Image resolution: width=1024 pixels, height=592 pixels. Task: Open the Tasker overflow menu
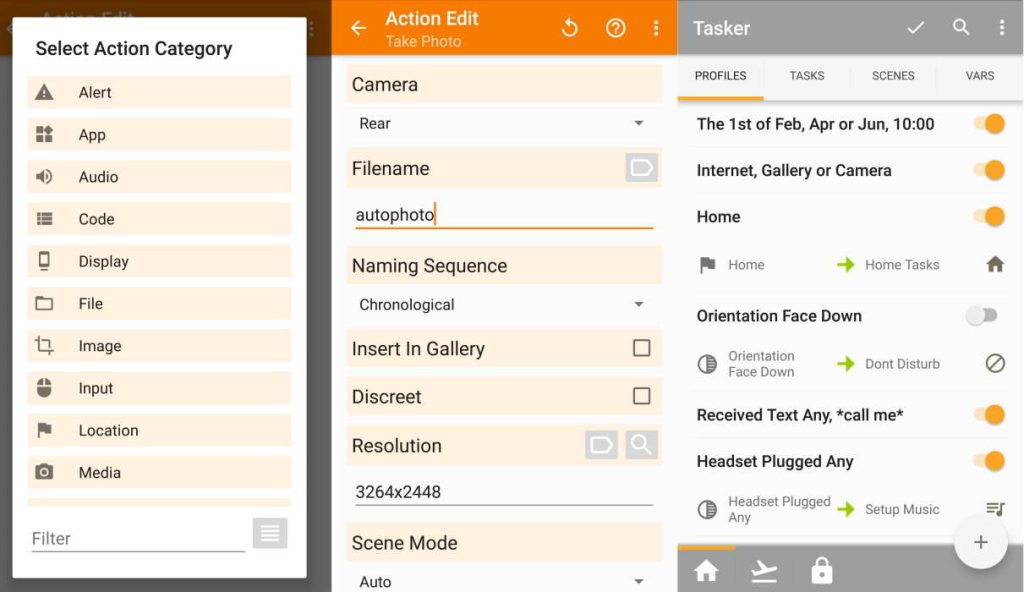(x=1002, y=27)
